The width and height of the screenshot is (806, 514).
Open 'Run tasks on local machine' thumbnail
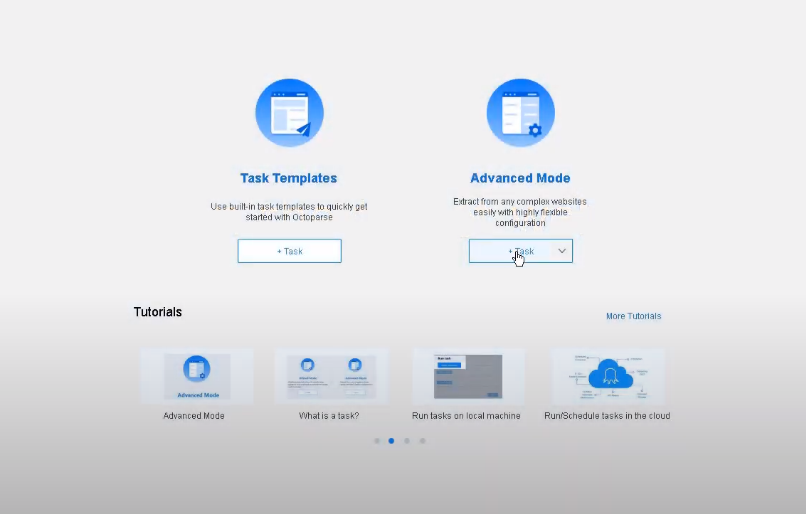pyautogui.click(x=468, y=376)
